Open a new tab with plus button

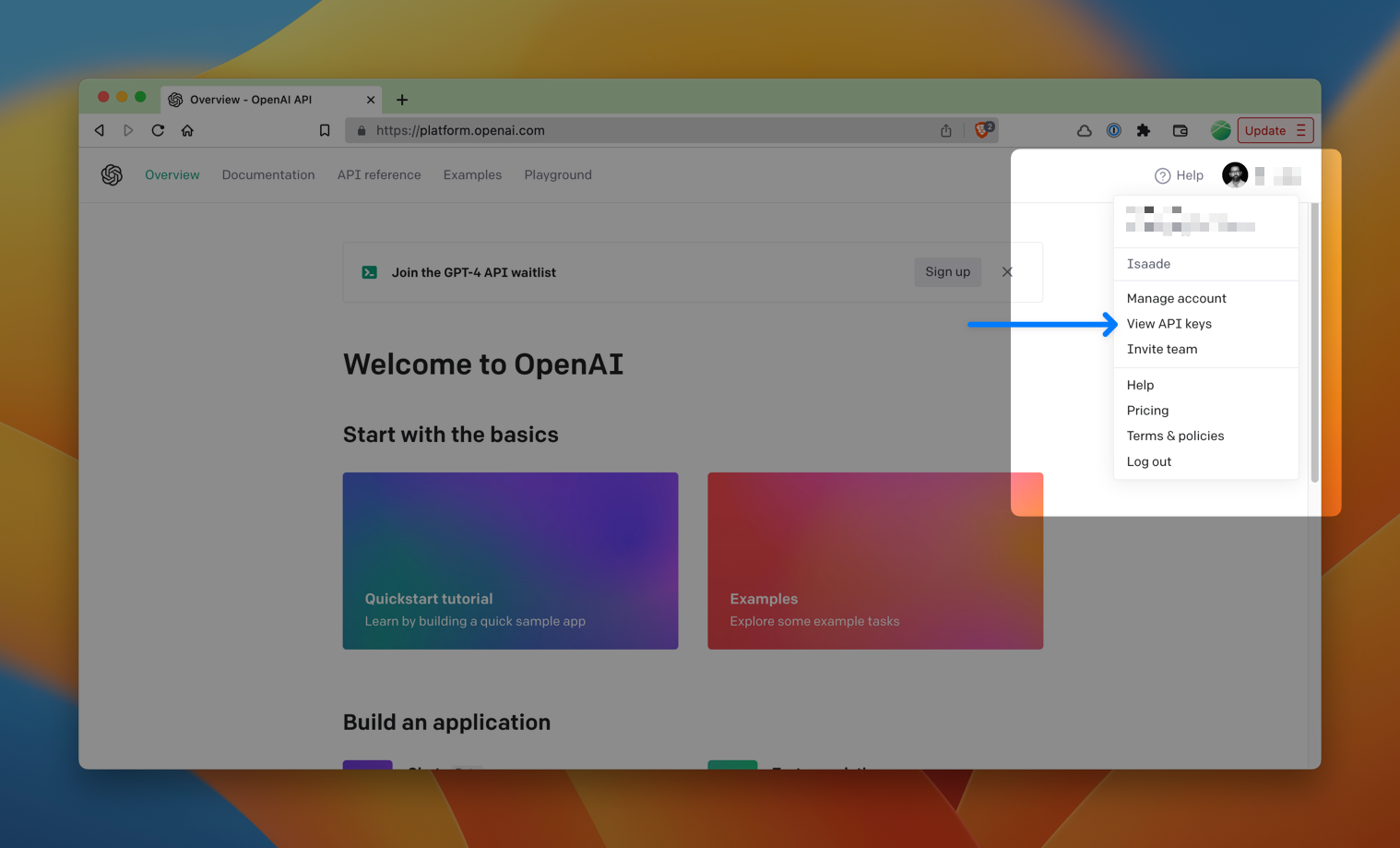pyautogui.click(x=402, y=100)
